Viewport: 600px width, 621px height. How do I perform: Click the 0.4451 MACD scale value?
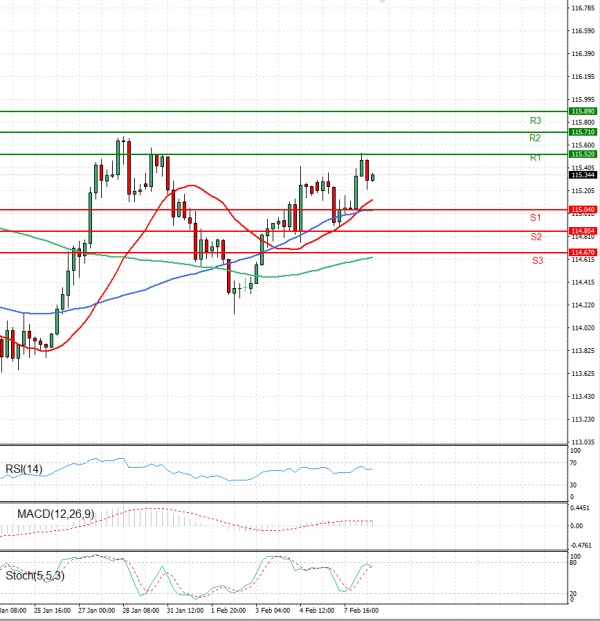pos(580,508)
